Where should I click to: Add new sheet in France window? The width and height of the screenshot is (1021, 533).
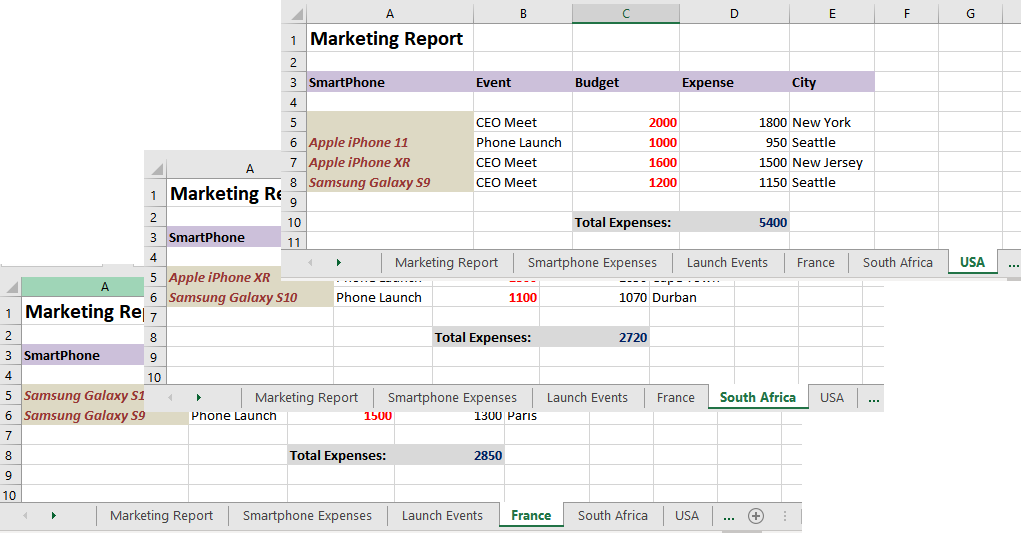pyautogui.click(x=755, y=516)
